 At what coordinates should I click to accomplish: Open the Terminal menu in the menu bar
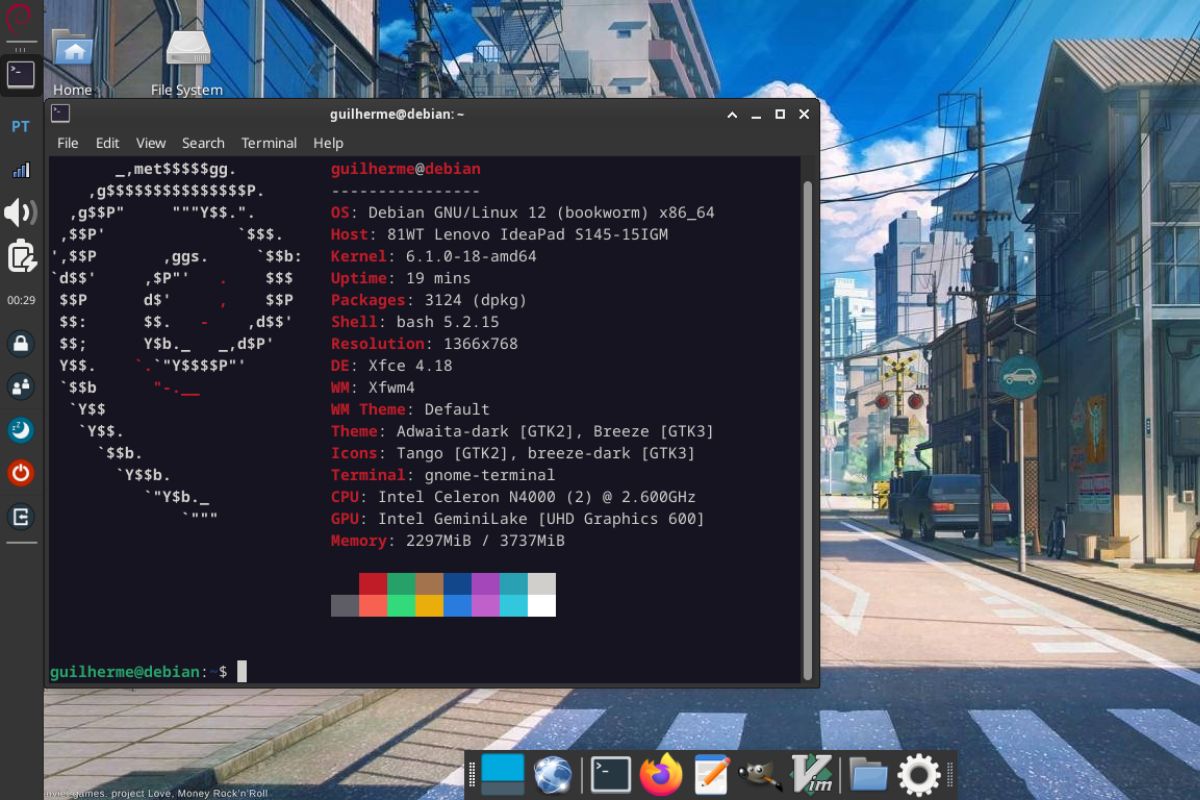(x=269, y=143)
